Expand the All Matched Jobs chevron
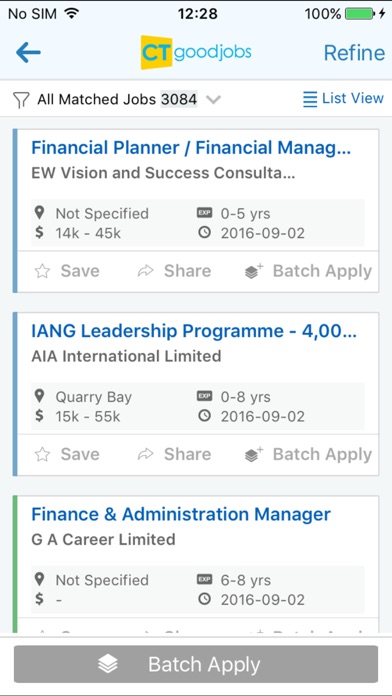Viewport: 392px width, 696px height. [214, 99]
